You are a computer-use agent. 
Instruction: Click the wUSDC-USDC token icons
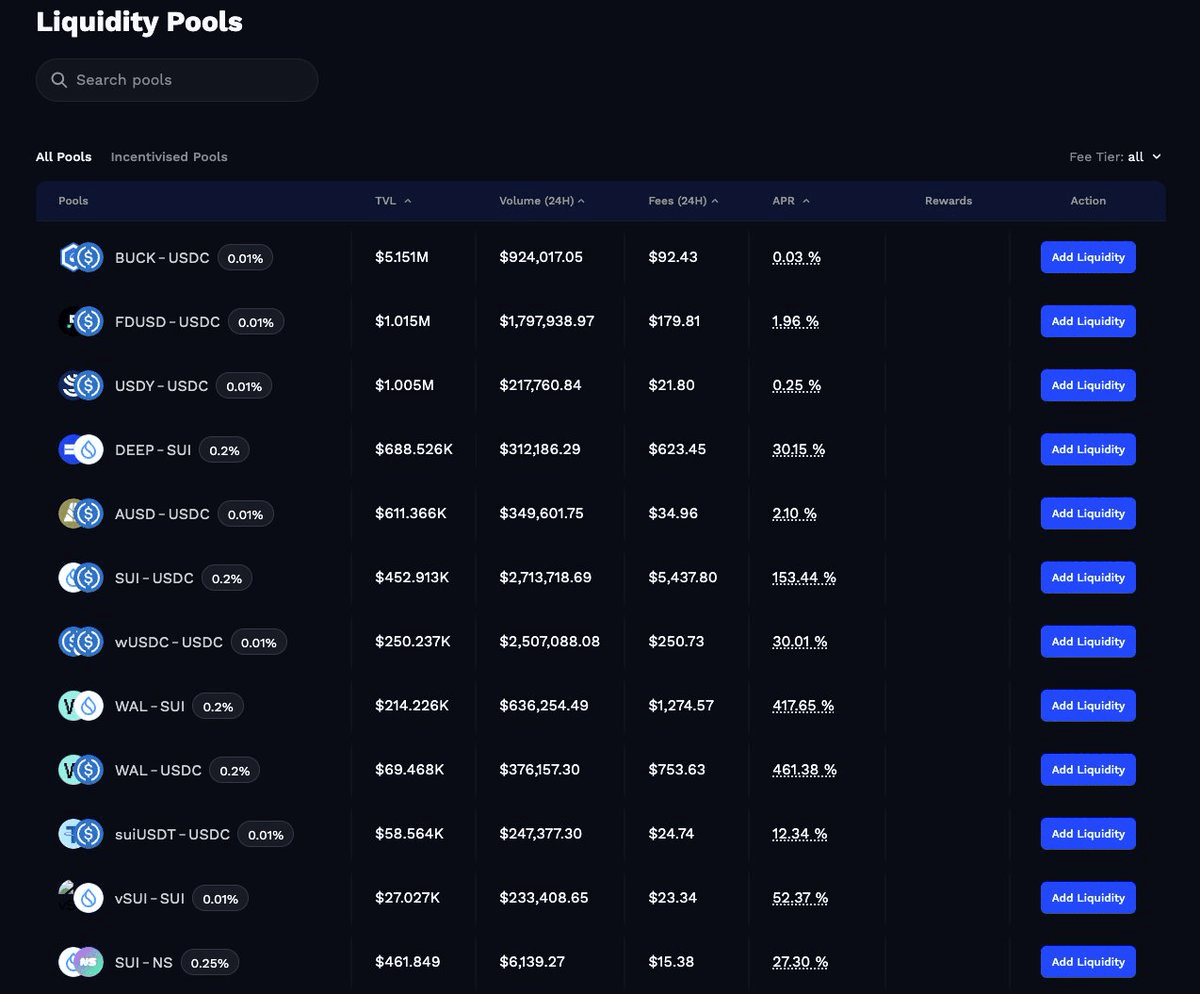click(81, 641)
